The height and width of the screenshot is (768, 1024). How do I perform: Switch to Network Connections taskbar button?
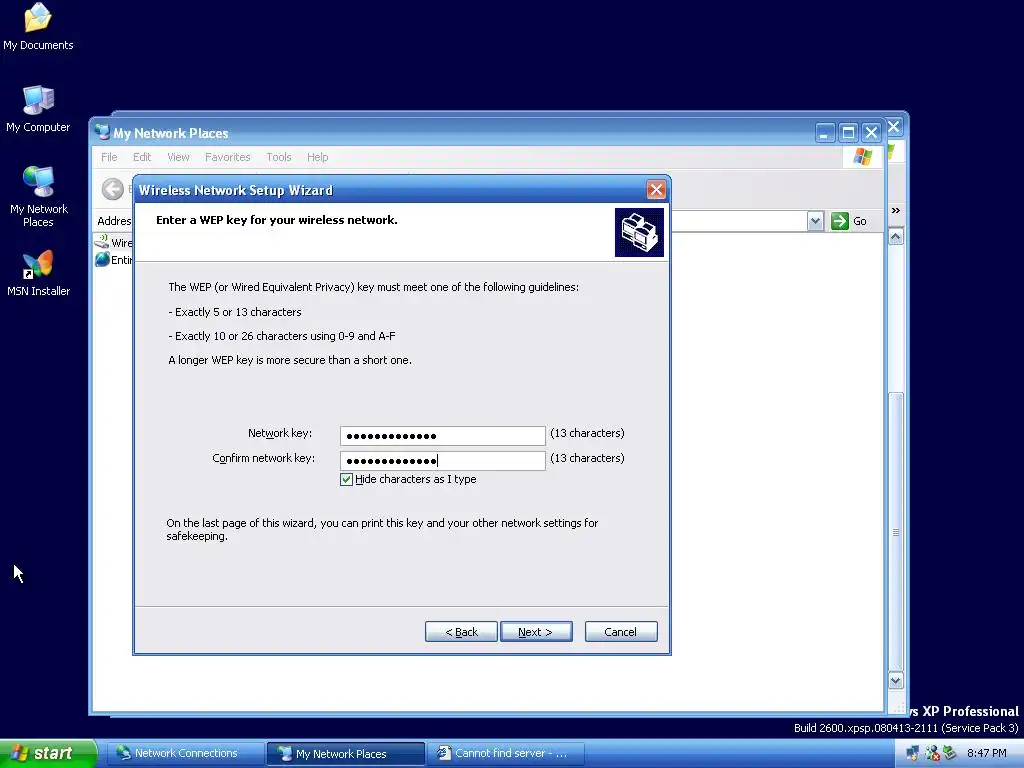coord(185,754)
